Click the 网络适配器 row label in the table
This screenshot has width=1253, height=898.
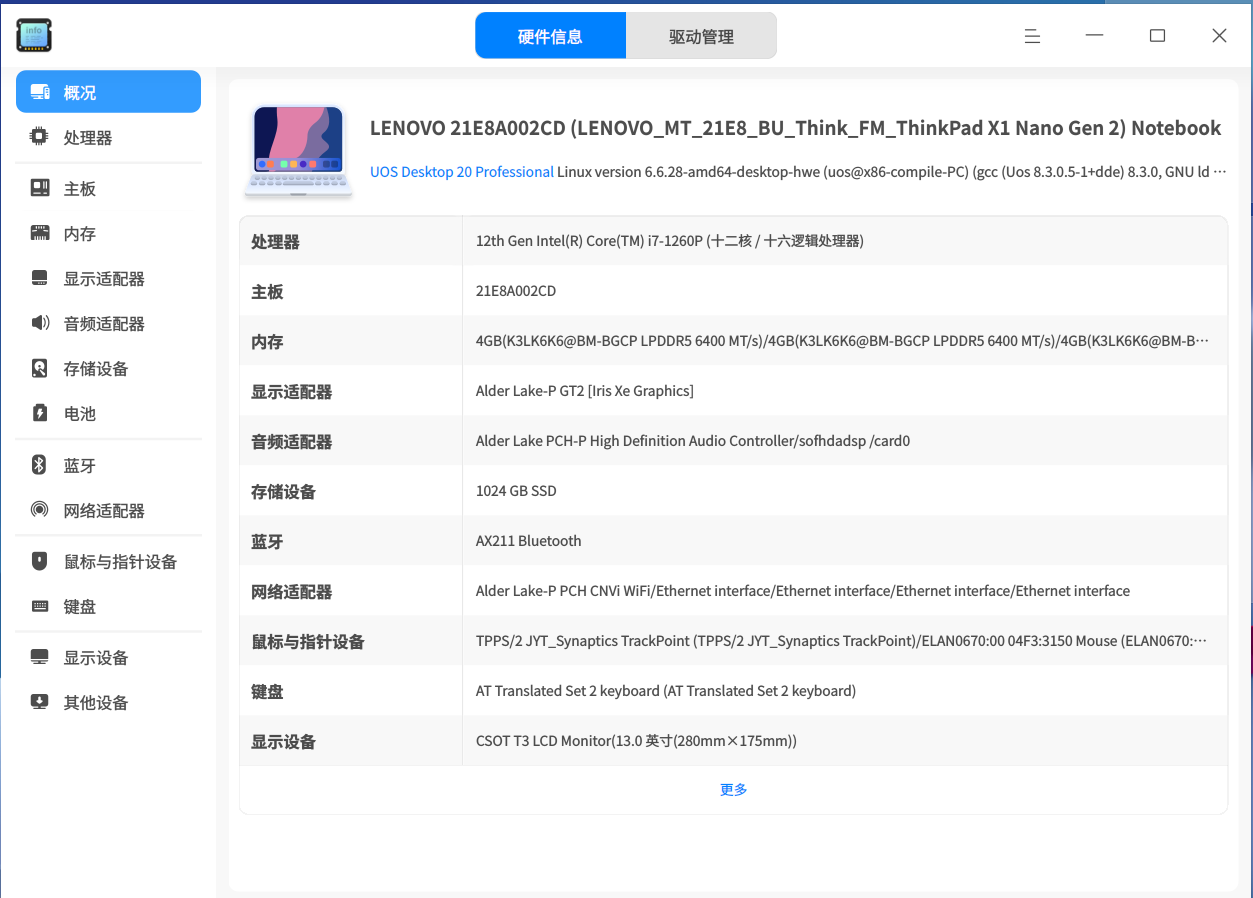point(291,592)
